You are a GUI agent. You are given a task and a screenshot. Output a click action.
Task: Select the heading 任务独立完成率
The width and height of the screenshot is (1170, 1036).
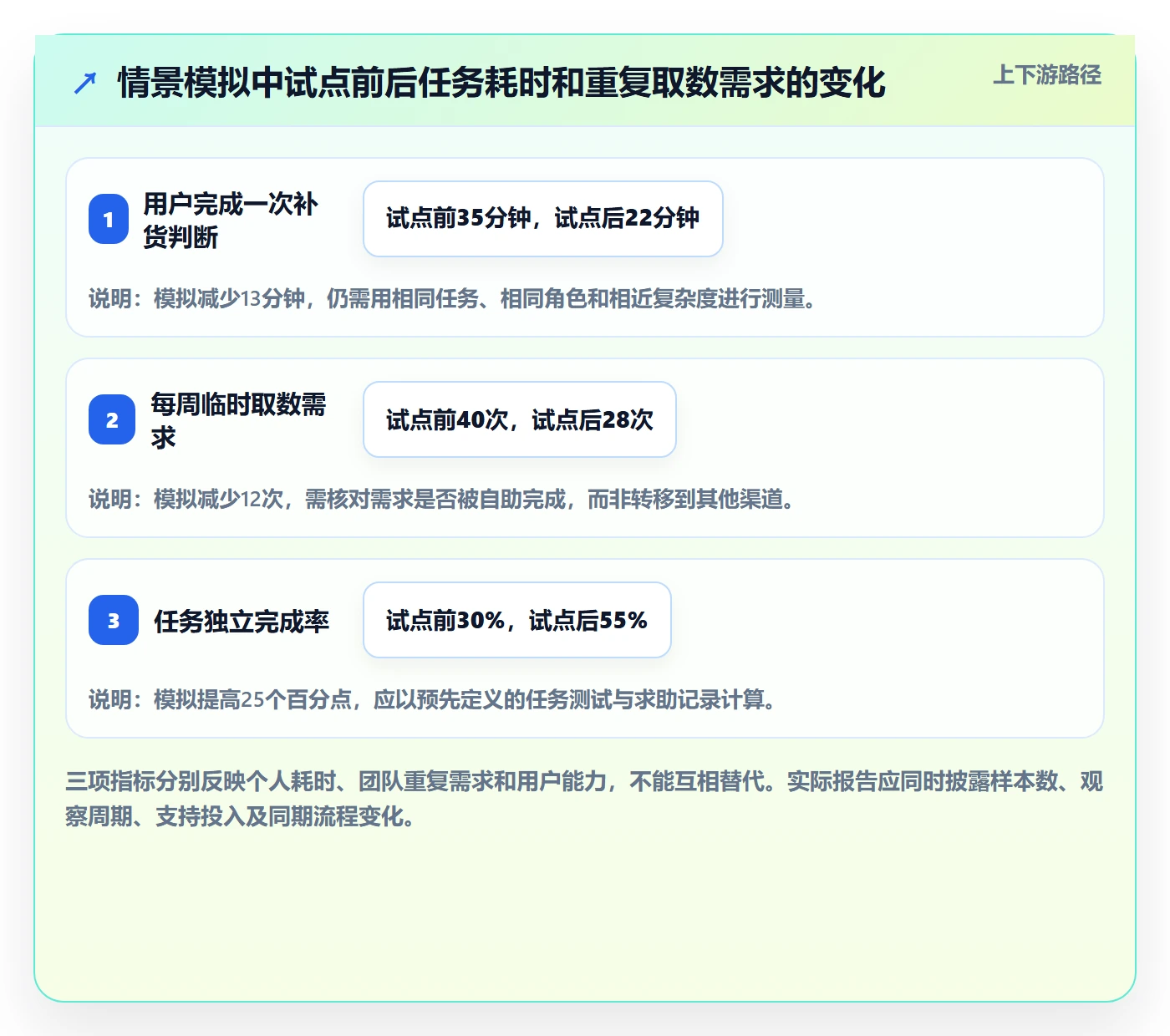(242, 621)
